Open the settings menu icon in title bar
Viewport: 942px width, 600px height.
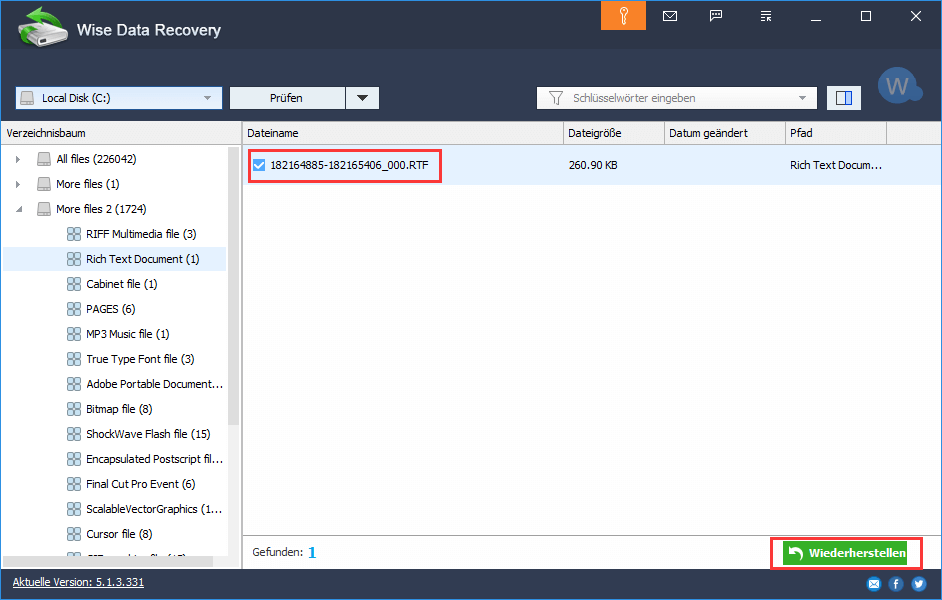pos(766,16)
